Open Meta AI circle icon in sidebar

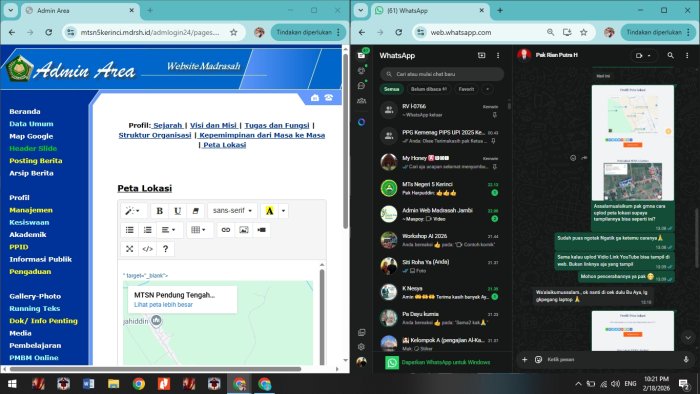(x=362, y=122)
